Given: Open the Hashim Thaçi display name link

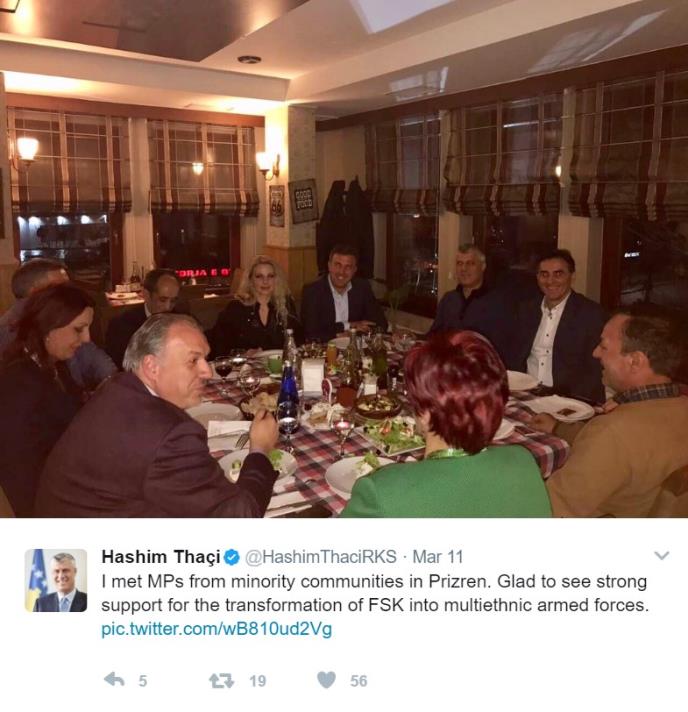Looking at the screenshot, I should [161, 557].
